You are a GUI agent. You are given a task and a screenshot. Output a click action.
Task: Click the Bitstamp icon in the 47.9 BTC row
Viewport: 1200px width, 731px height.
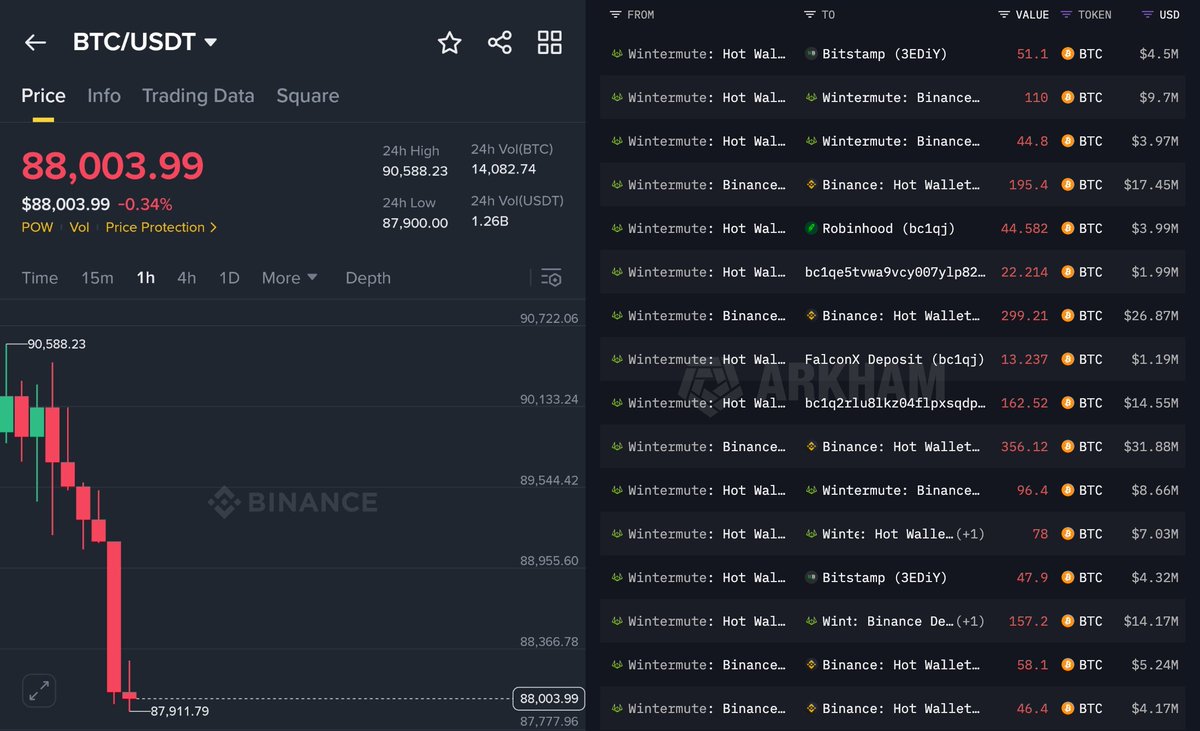point(811,577)
